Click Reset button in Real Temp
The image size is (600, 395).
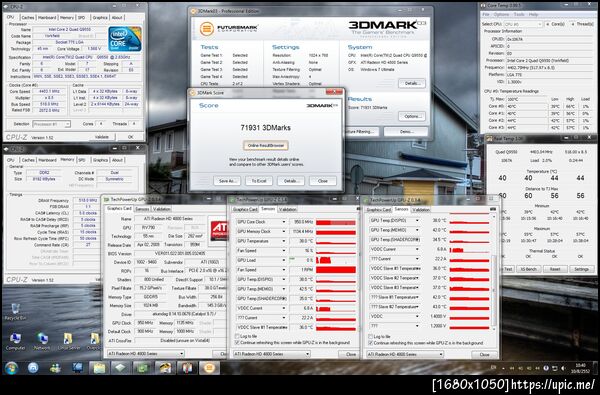coord(555,269)
